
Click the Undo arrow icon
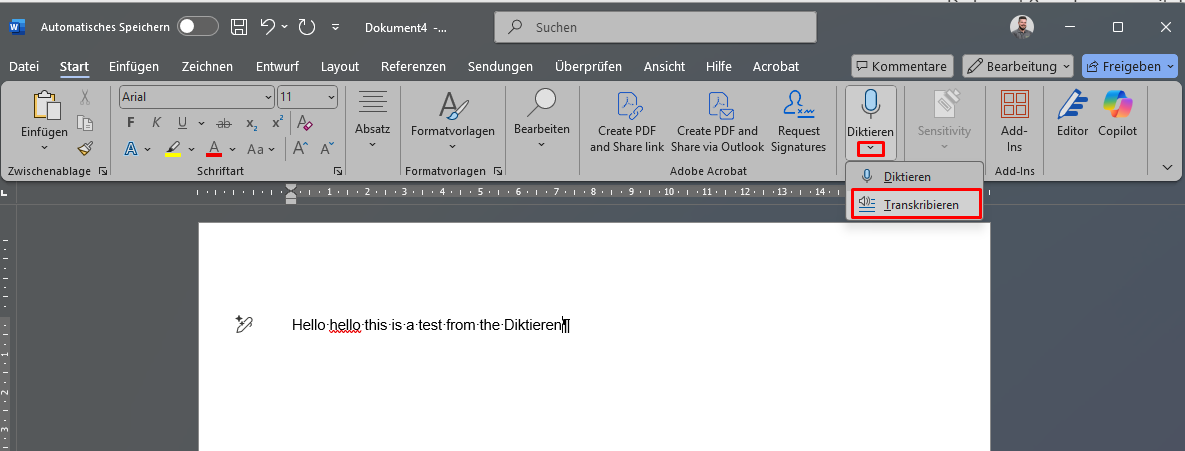268,27
